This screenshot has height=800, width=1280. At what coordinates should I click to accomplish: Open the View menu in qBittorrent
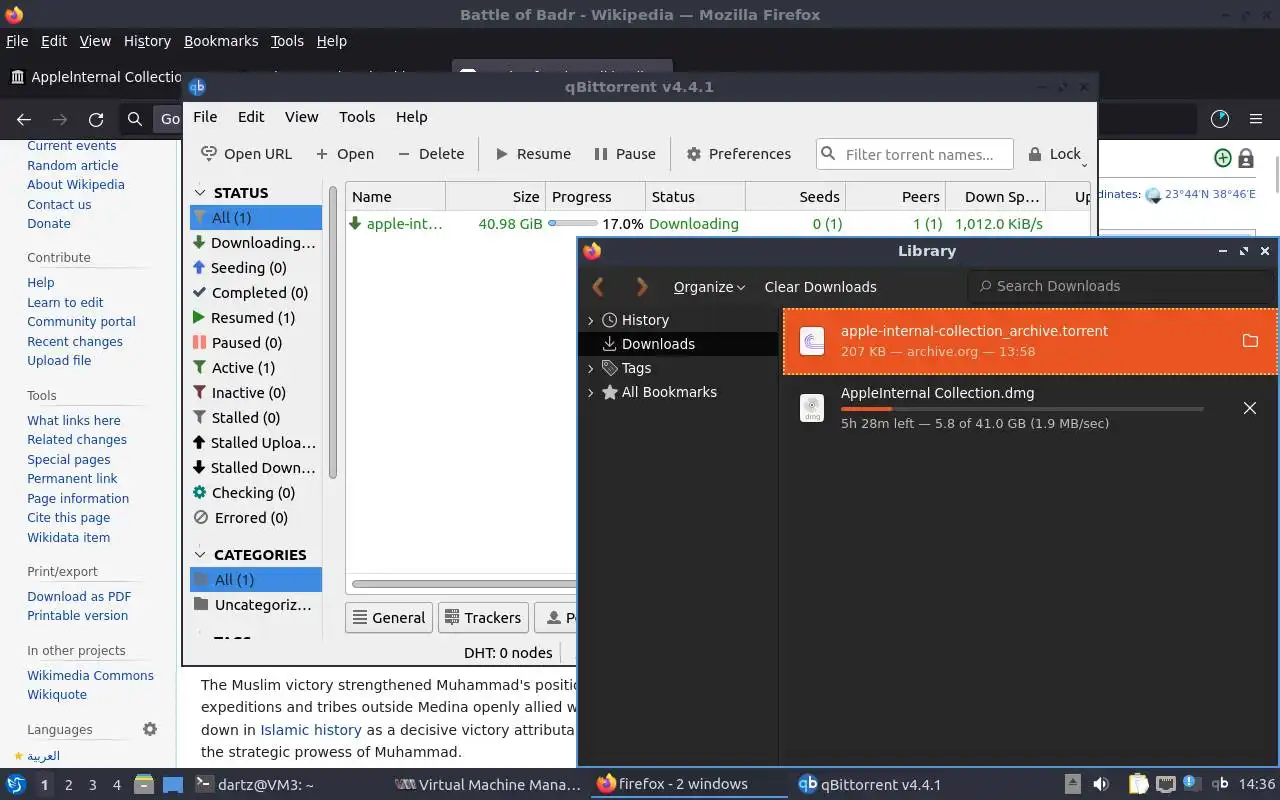[301, 117]
